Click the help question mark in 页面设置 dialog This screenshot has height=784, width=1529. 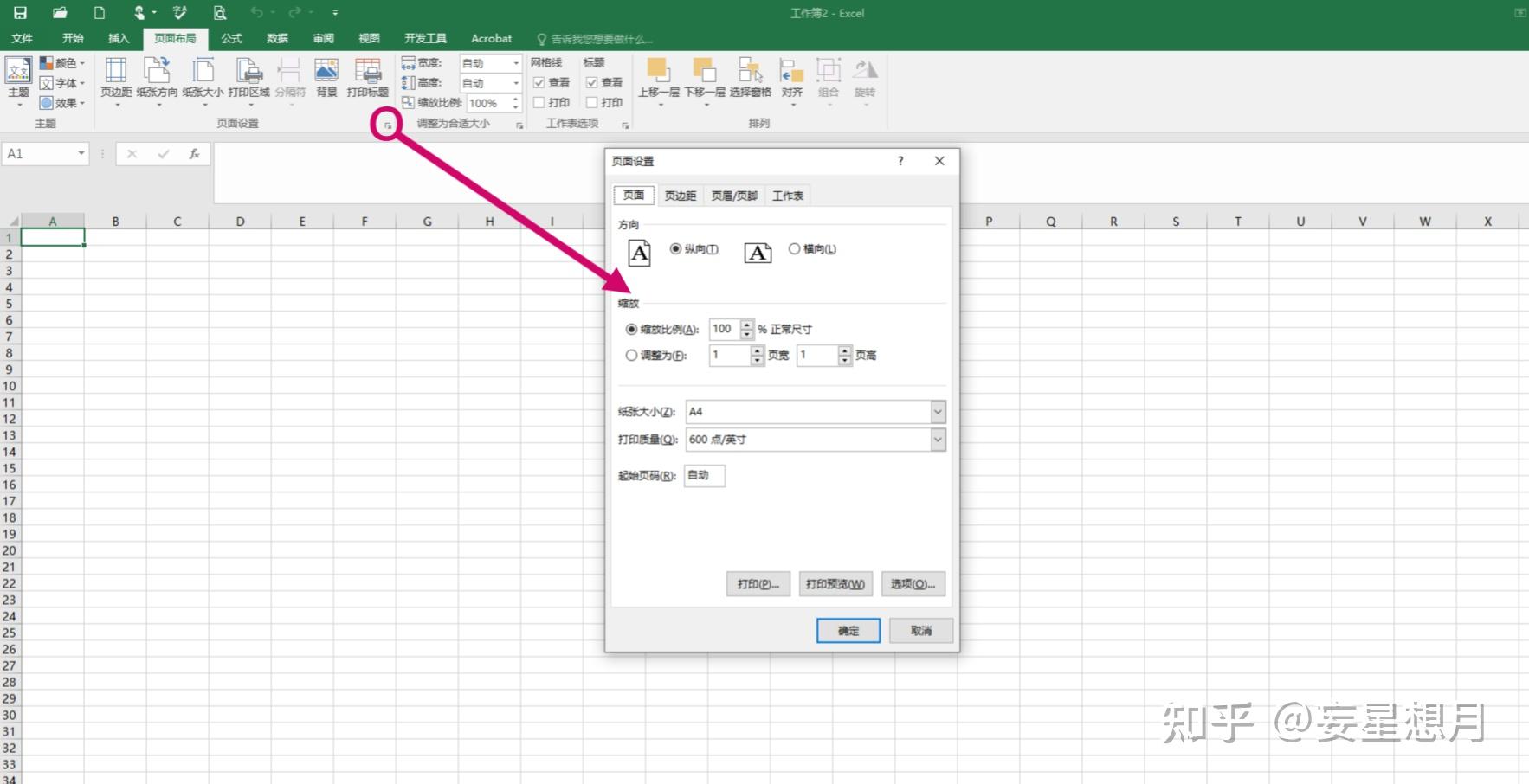pos(900,161)
